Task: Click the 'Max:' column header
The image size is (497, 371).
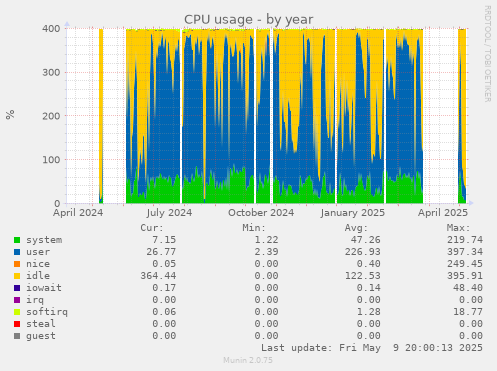Action: coord(458,228)
